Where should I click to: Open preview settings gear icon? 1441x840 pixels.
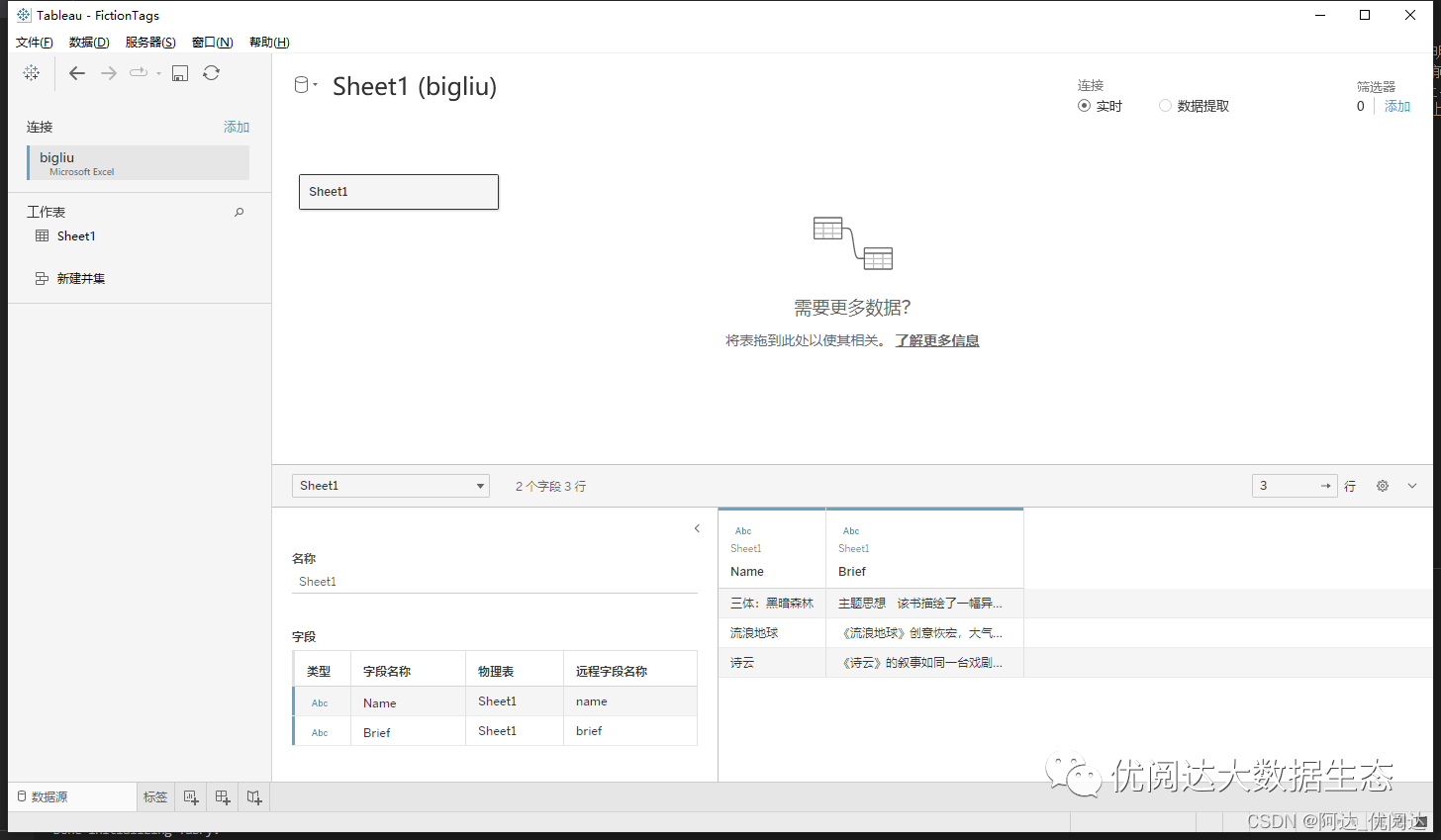1383,486
